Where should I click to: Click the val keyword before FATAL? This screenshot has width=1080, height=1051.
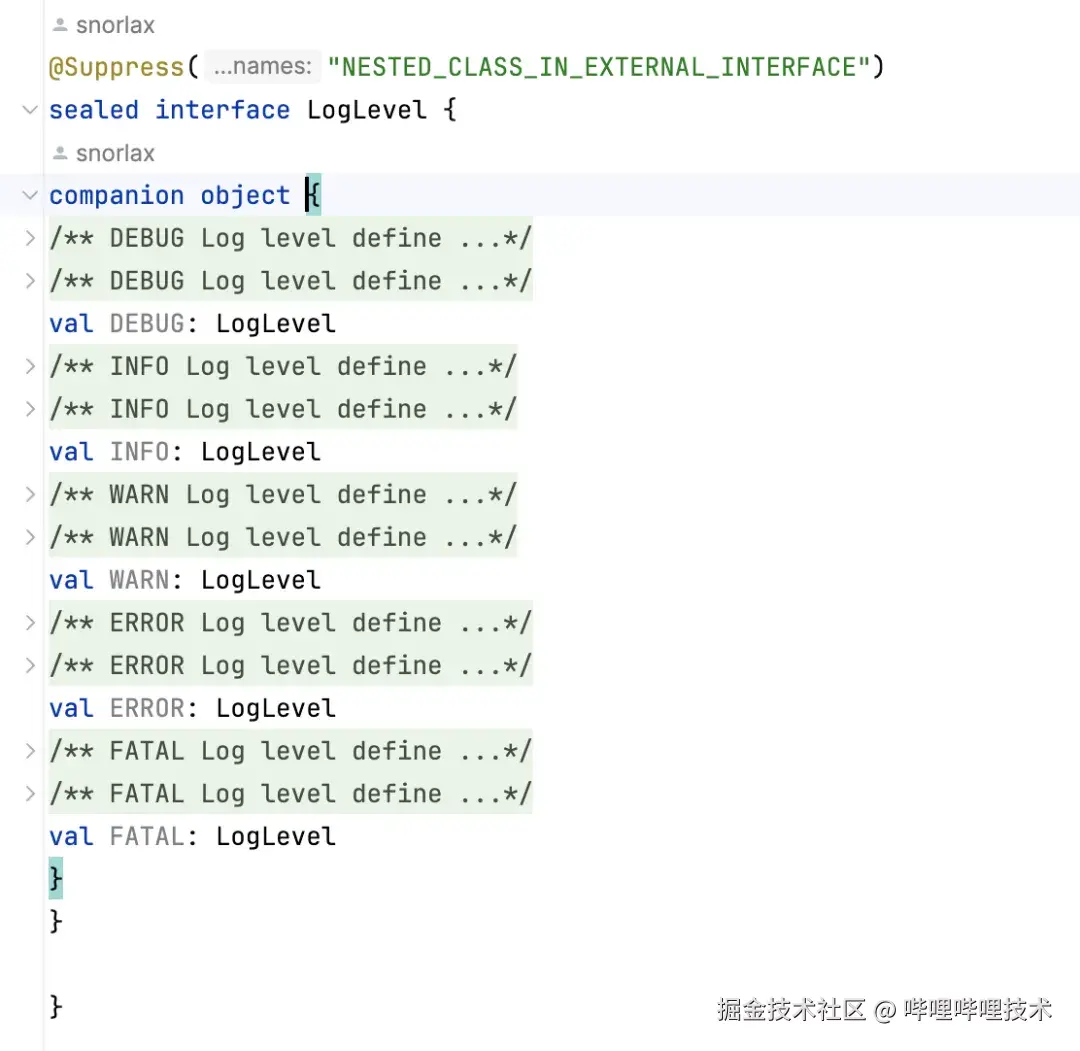pos(71,836)
